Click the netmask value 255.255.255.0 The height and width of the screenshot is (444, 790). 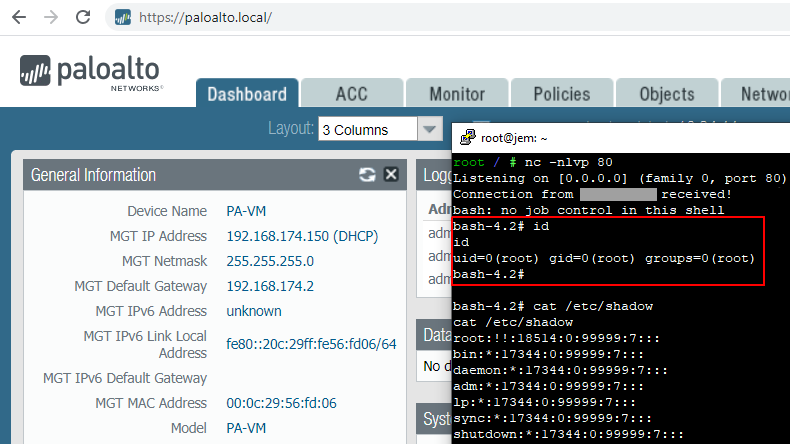coord(270,261)
